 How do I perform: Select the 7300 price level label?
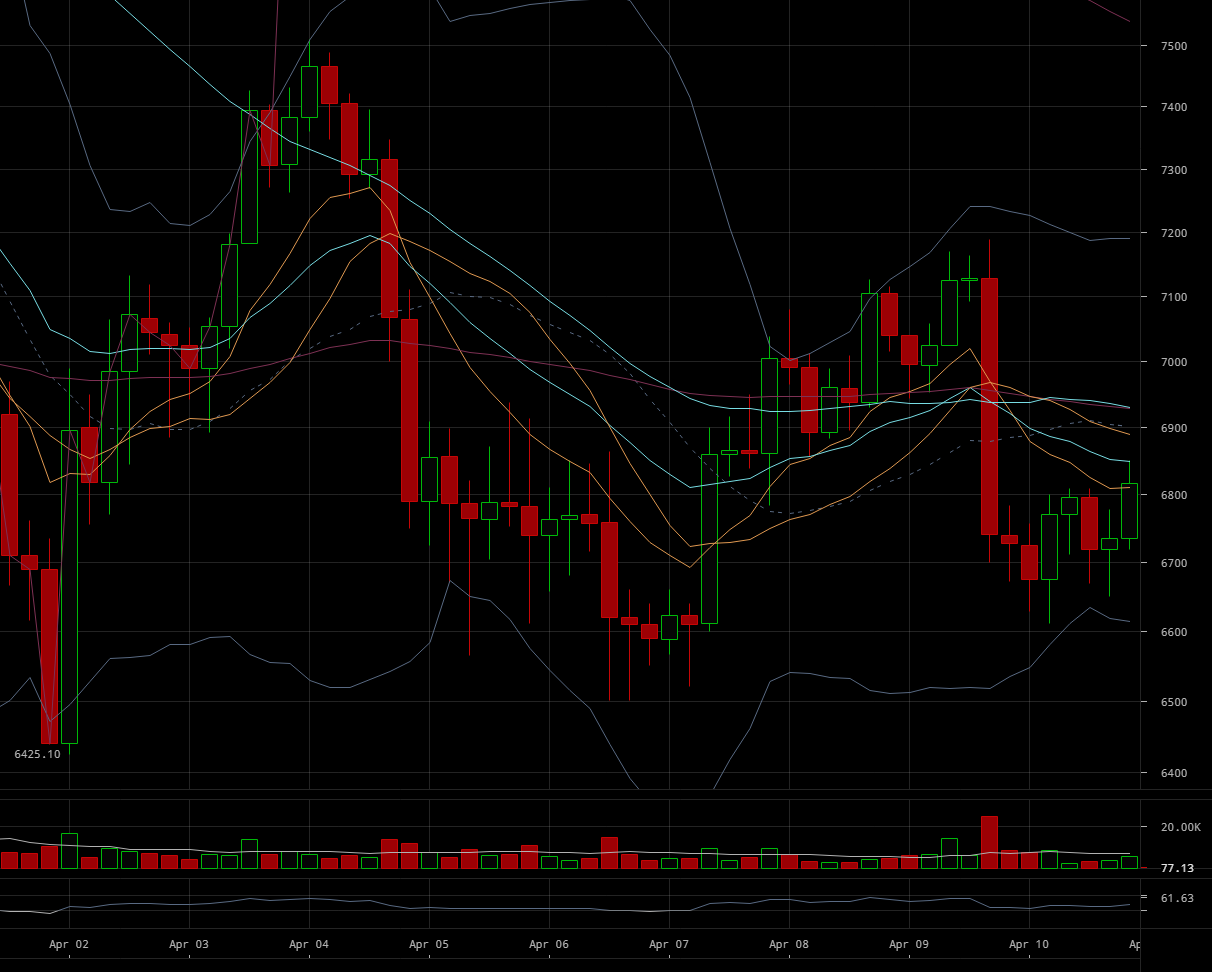click(x=1174, y=171)
